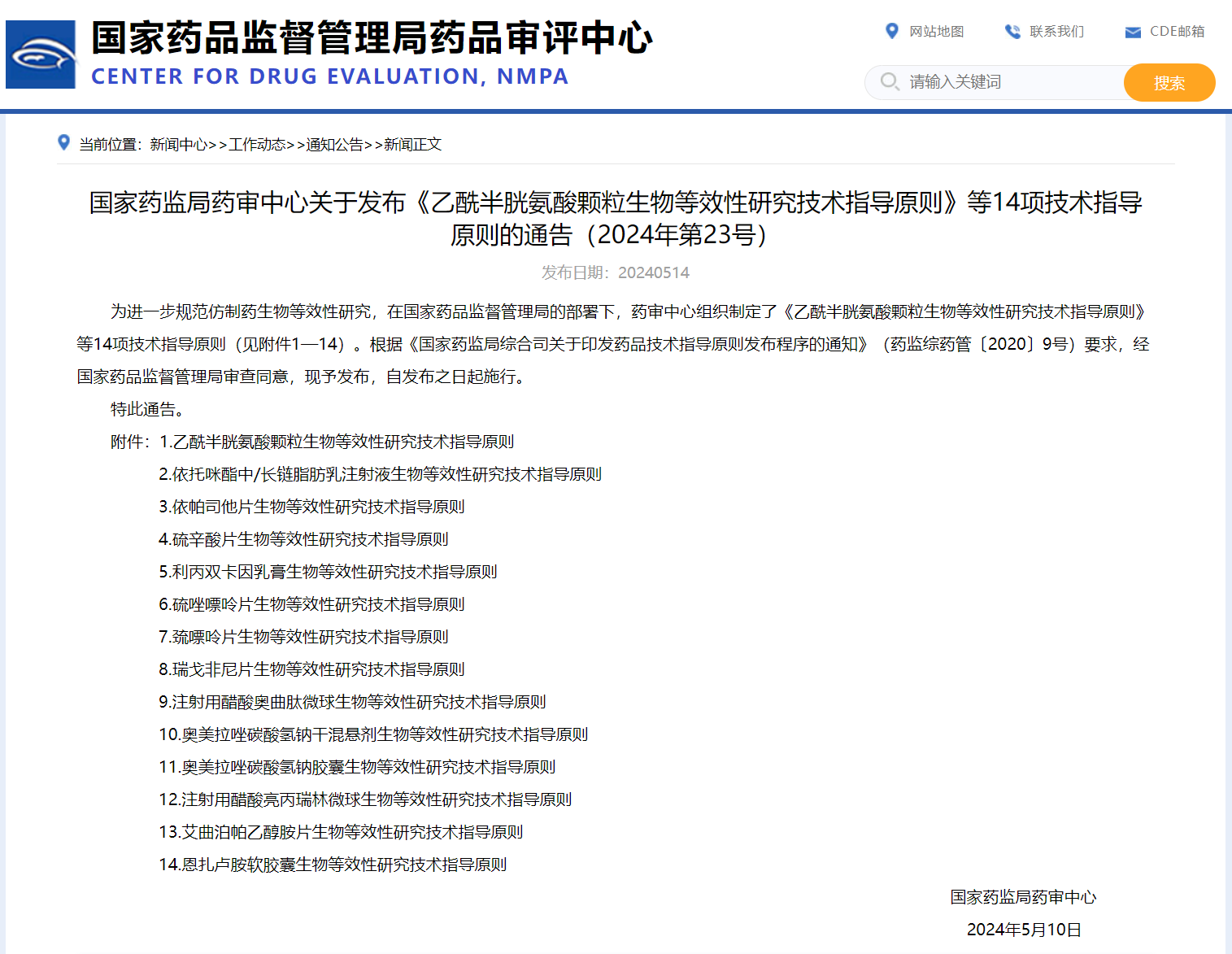This screenshot has width=1232, height=954.
Task: Open attachment 11 奥美拉唑碳酸氢钠胶囊 guideline
Action: (x=357, y=767)
